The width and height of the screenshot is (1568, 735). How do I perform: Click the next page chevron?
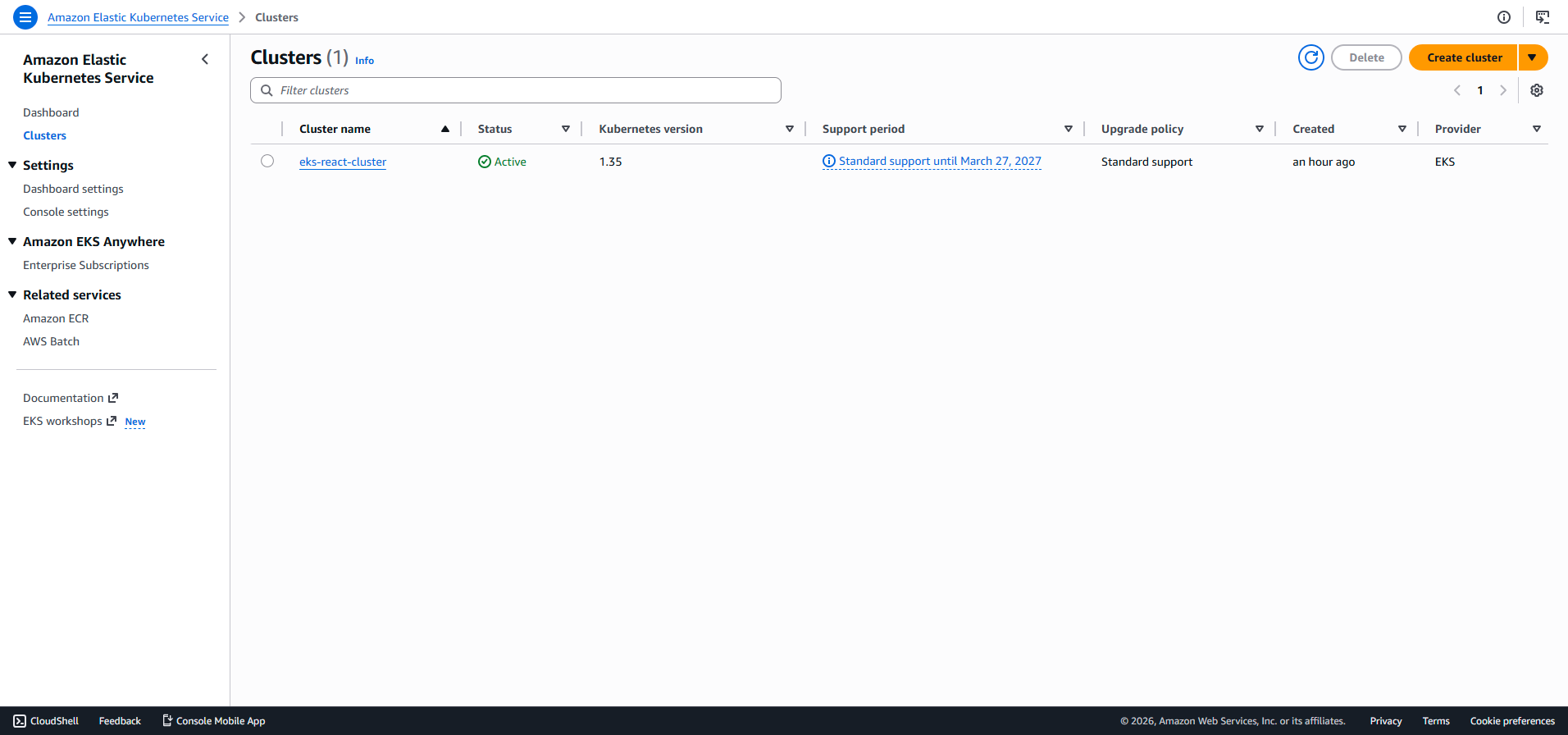pyautogui.click(x=1503, y=90)
